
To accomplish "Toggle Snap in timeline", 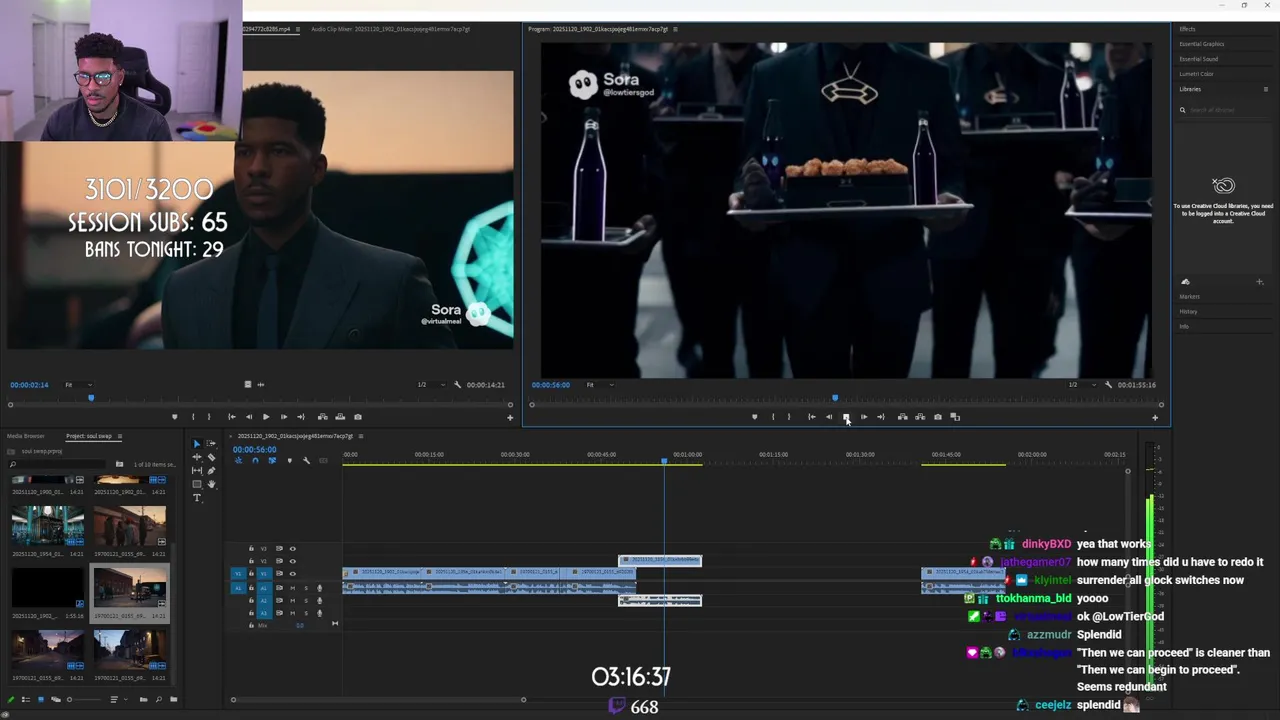I will (256, 460).
